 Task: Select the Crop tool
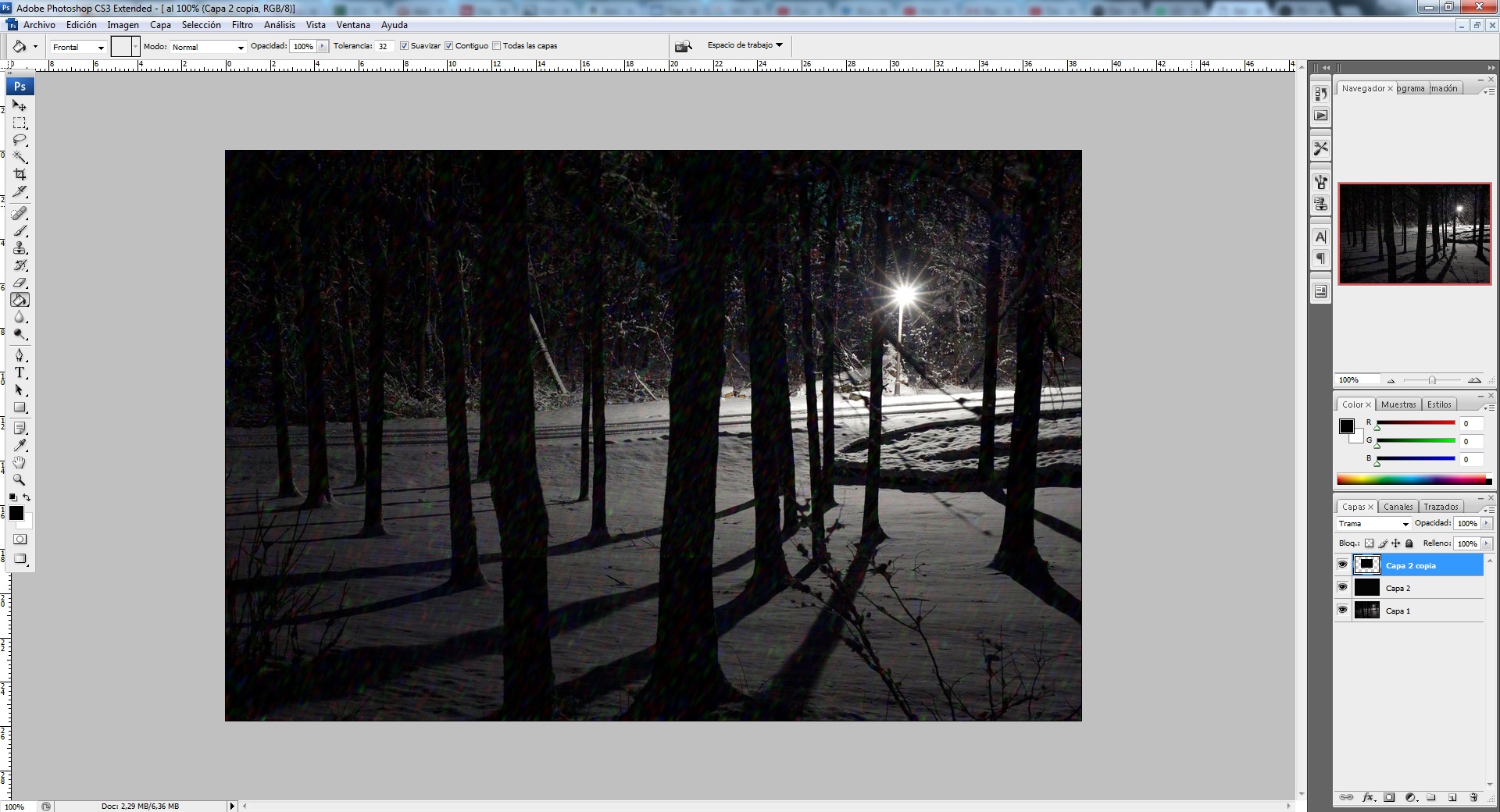tap(20, 174)
